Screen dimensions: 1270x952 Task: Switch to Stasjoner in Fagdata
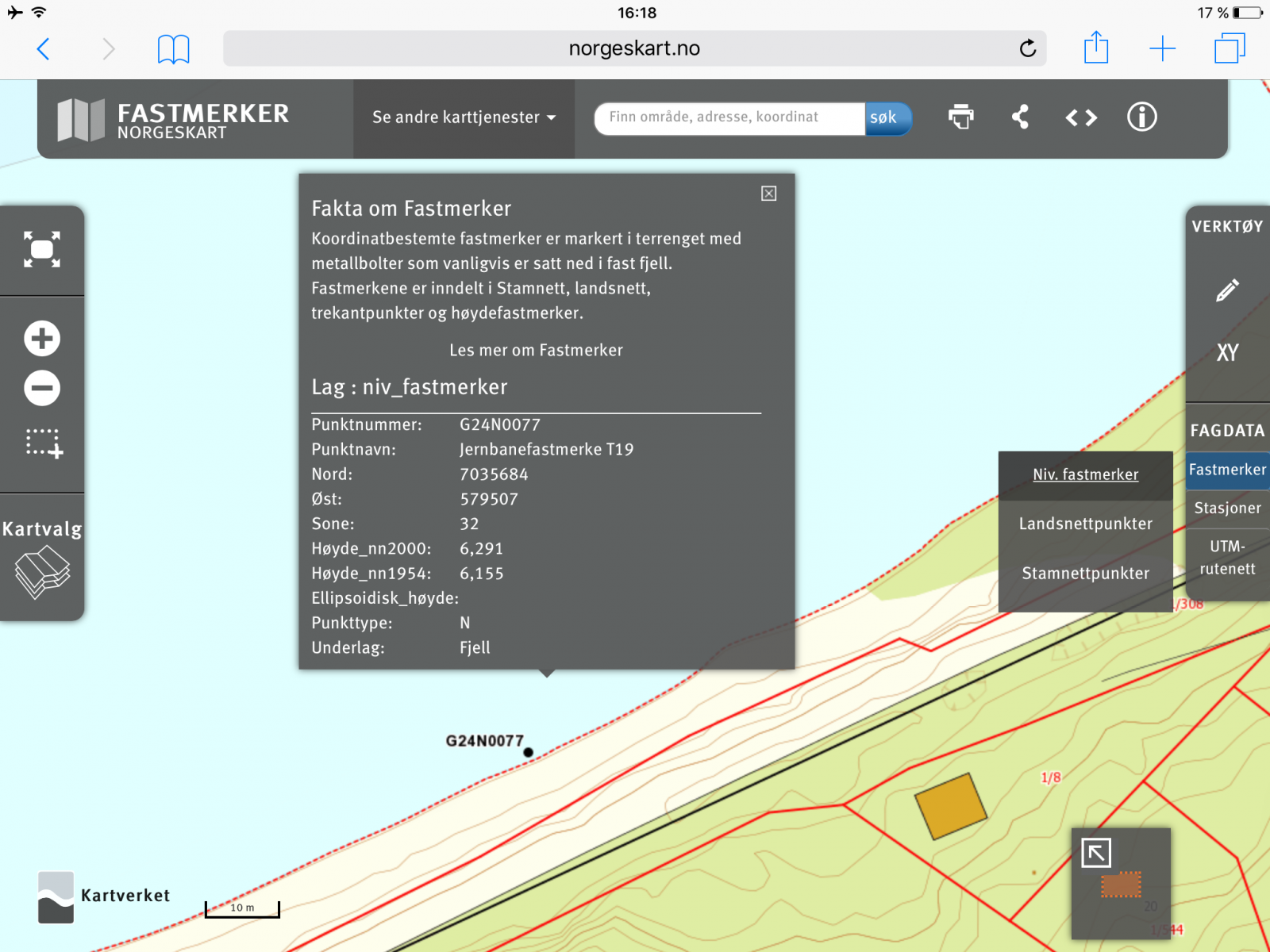(1227, 509)
